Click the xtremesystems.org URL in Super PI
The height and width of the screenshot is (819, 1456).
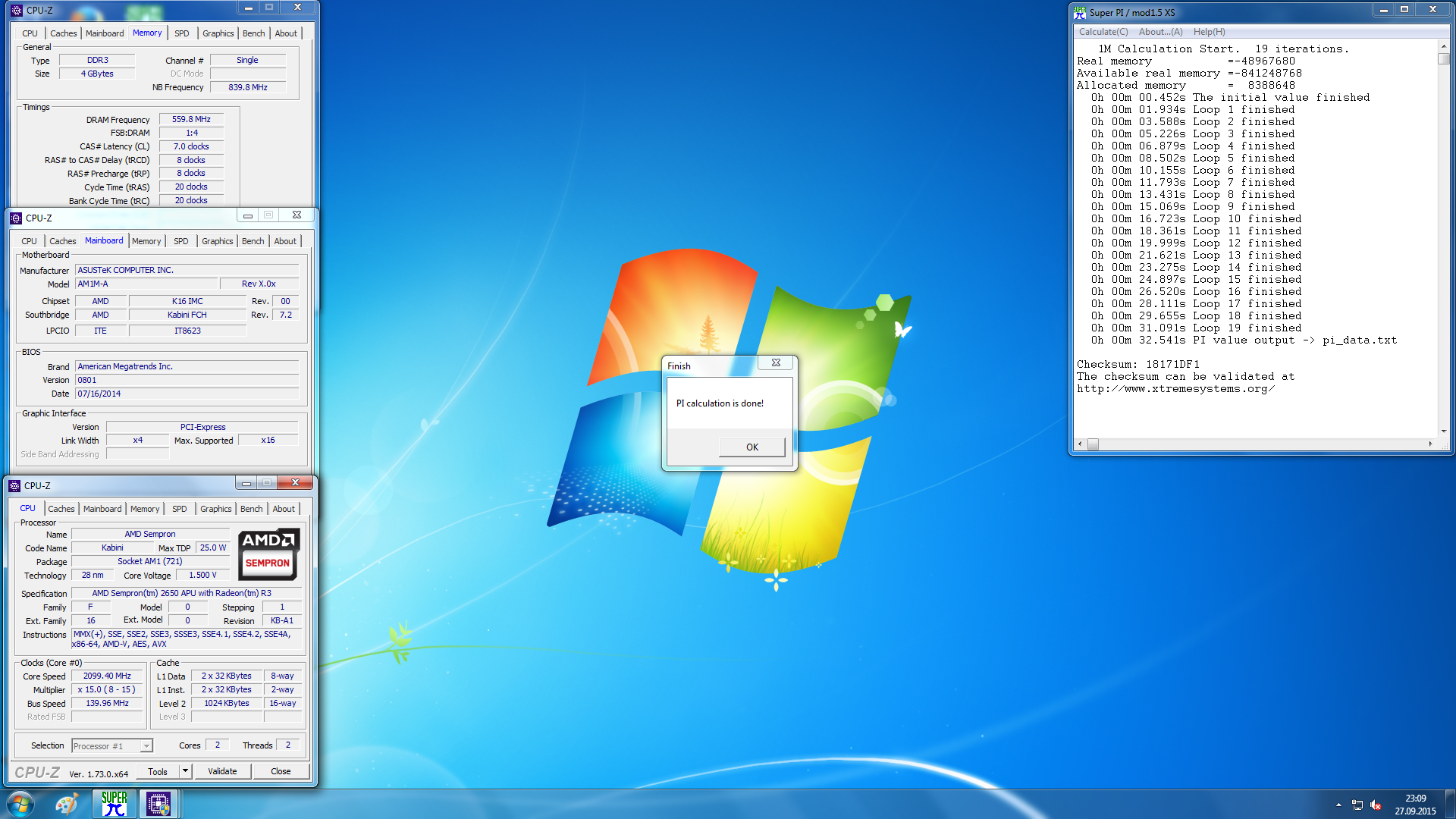click(x=1175, y=388)
